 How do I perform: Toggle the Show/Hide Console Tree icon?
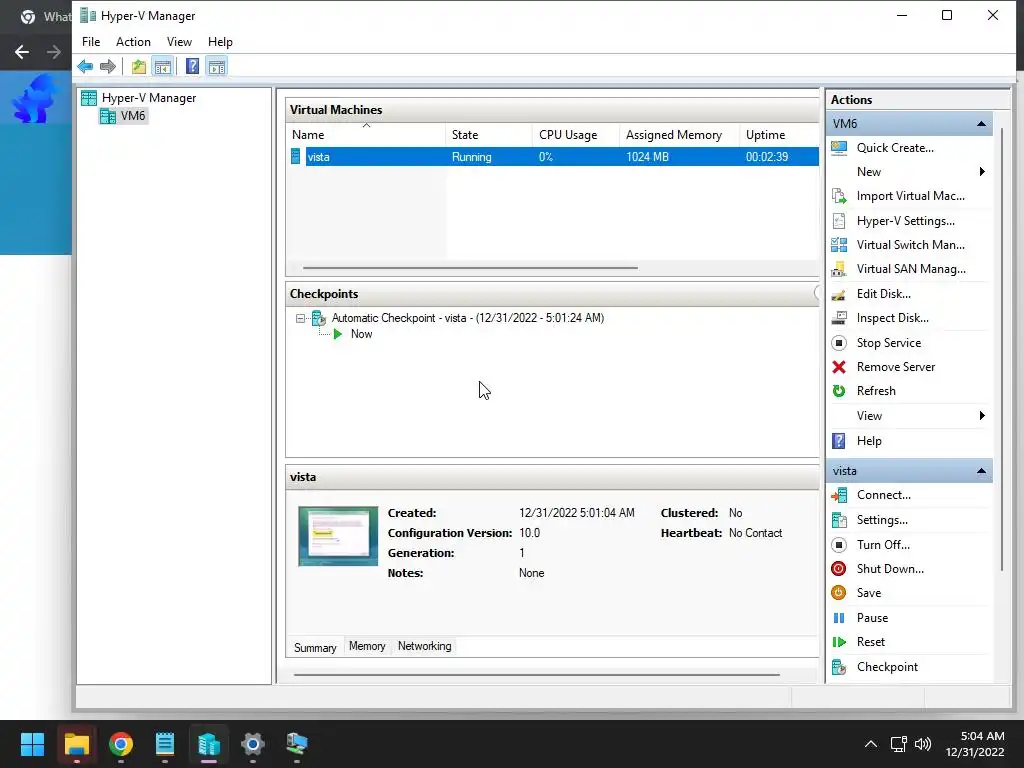[163, 66]
